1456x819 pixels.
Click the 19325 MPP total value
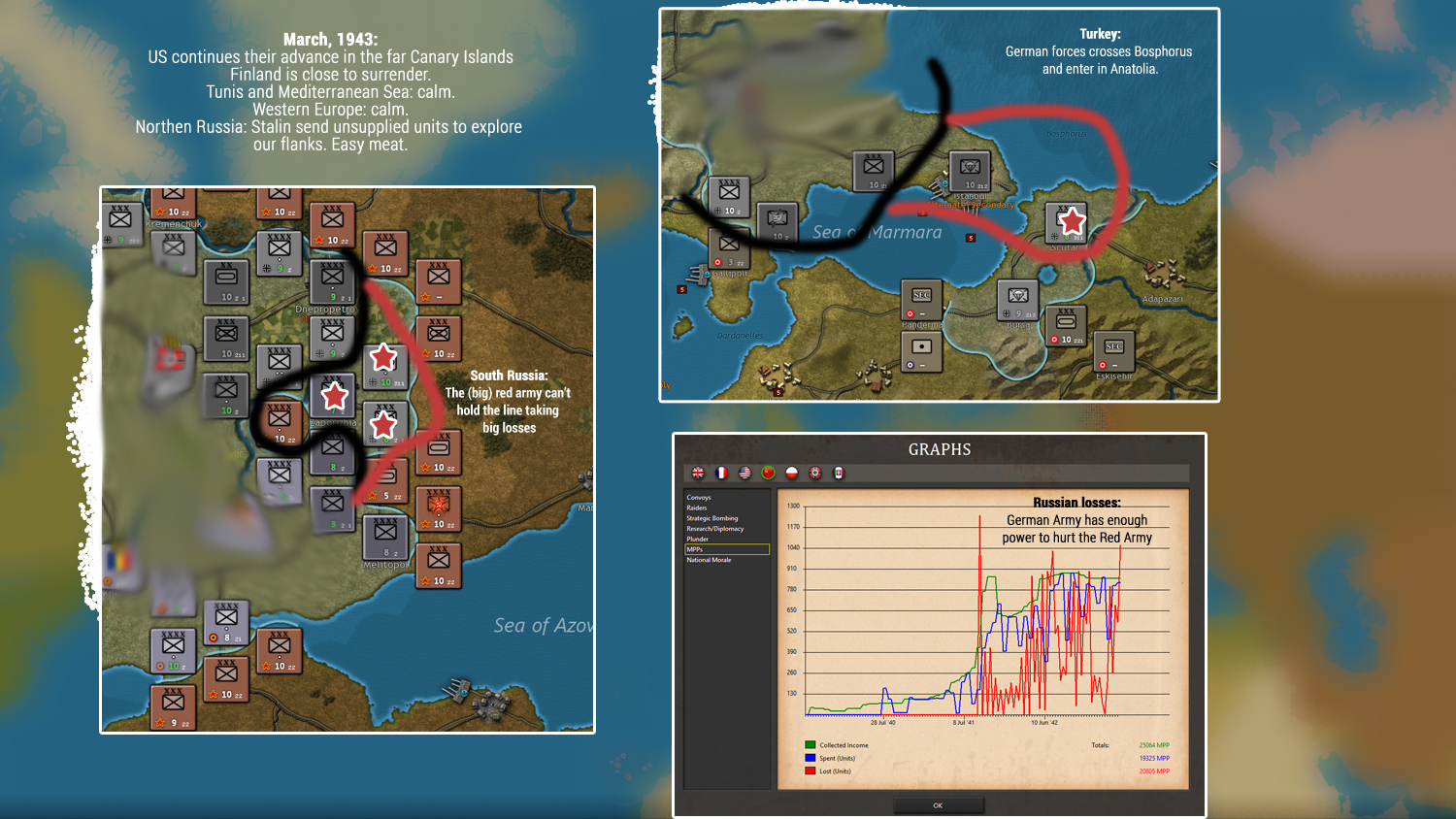click(1154, 758)
